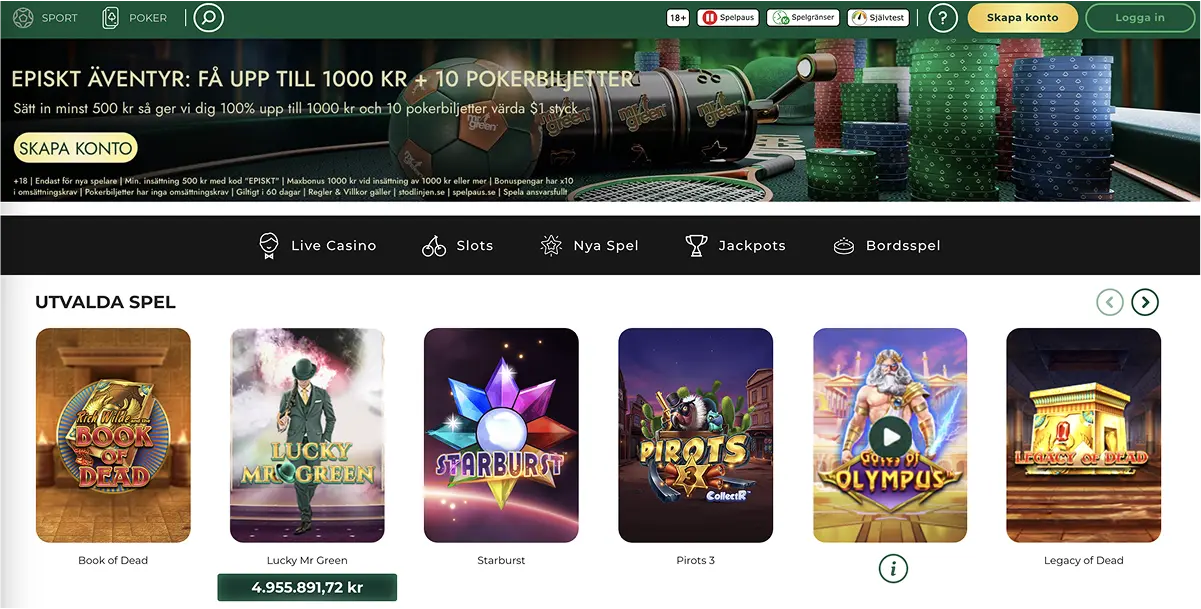Click the 18+ badge
The width and height of the screenshot is (1201, 609).
(x=677, y=17)
